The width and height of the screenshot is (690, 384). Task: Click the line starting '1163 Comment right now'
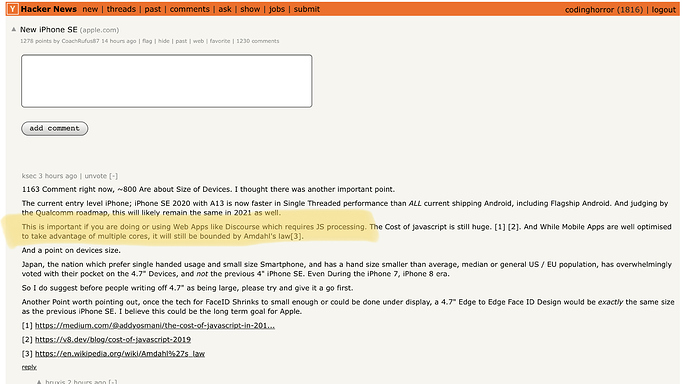(208, 189)
